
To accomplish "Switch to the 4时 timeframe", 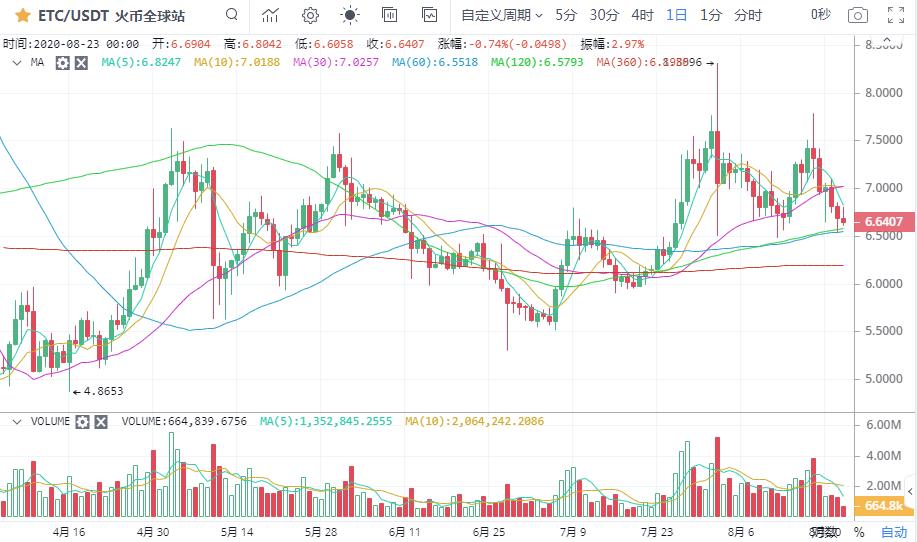I will (642, 15).
